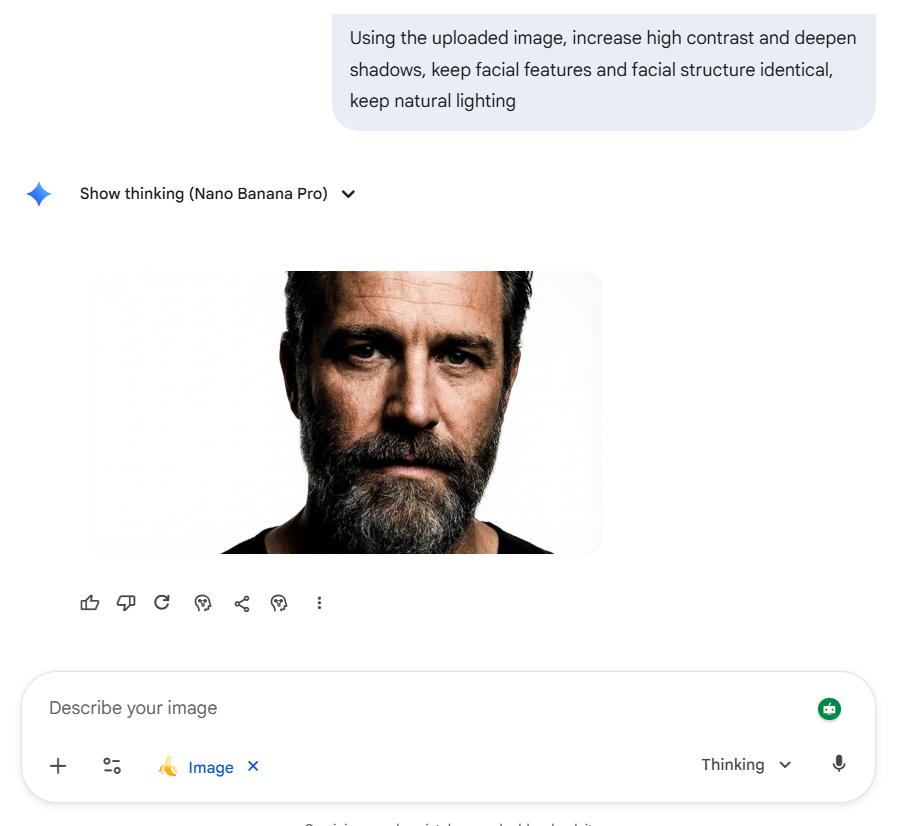The image size is (910, 826).
Task: Open the generated bearded man image
Action: click(345, 412)
